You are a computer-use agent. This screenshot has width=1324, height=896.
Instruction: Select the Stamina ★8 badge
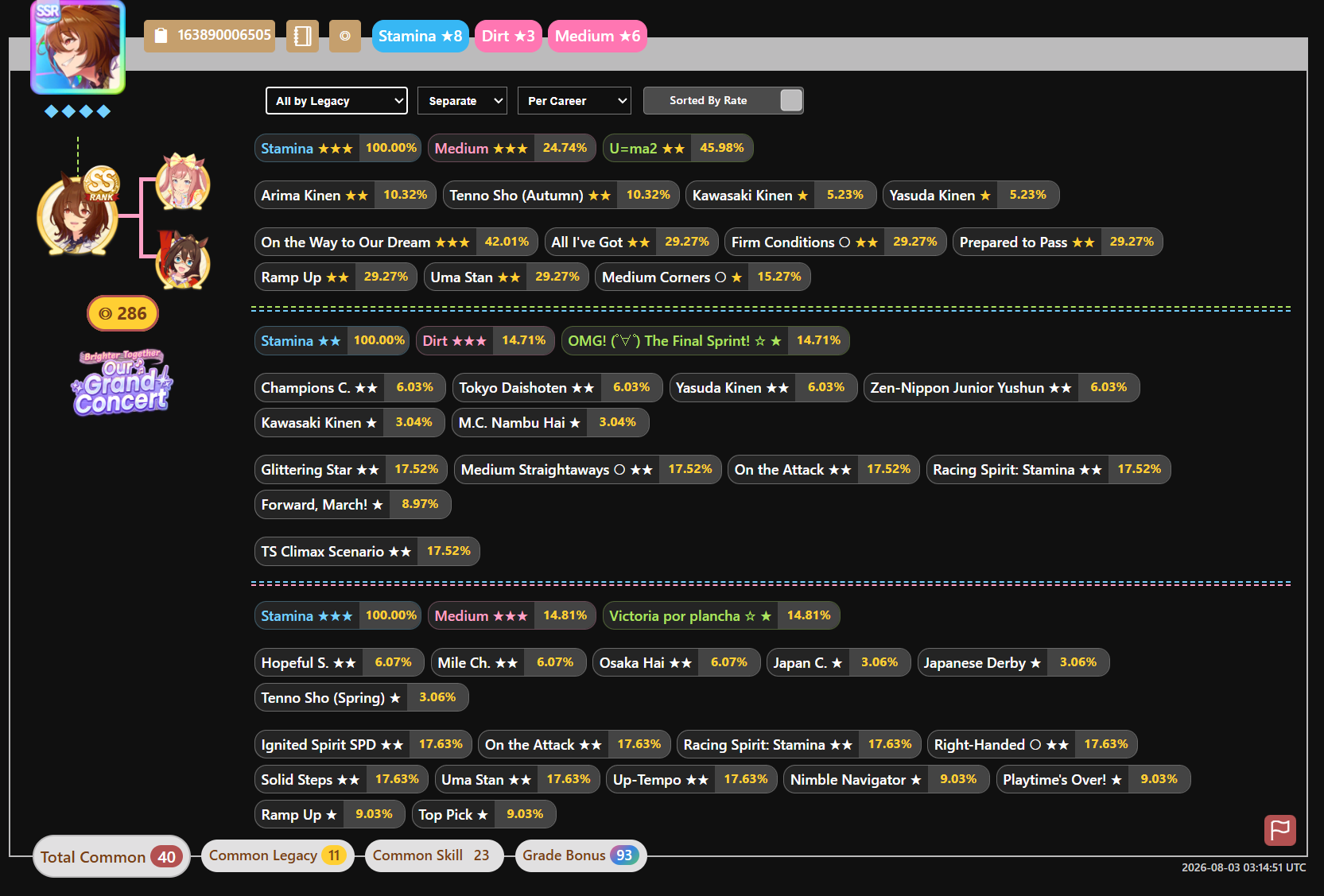(420, 36)
